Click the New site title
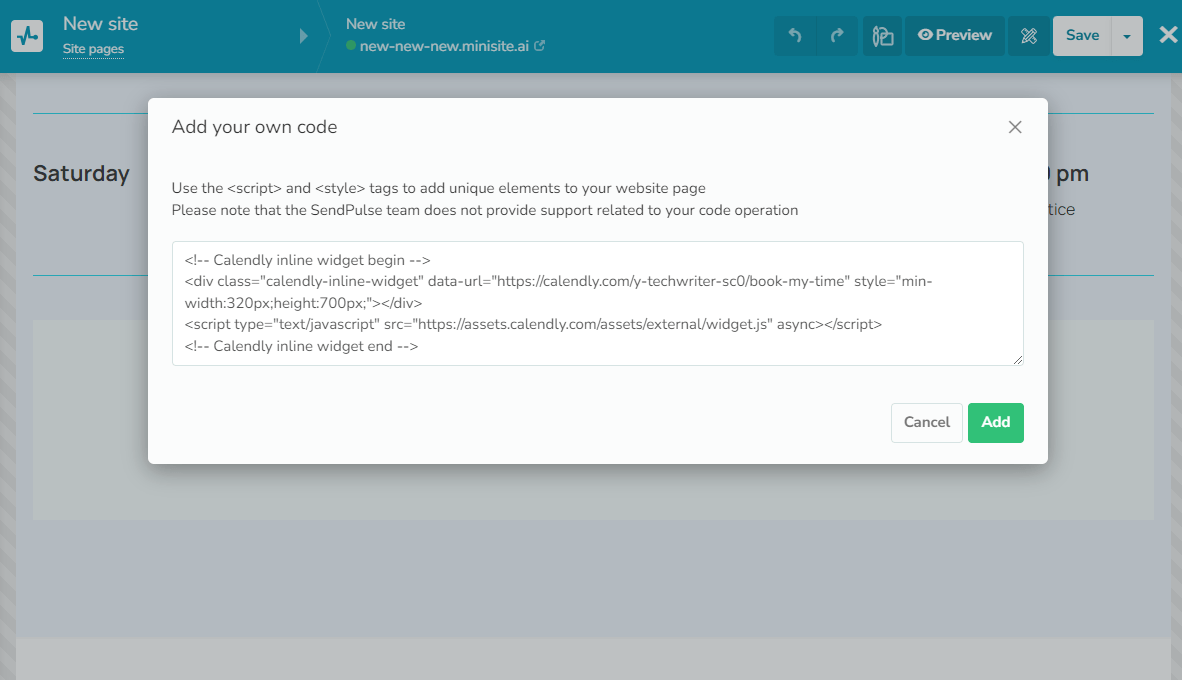Viewport: 1182px width, 680px height. 100,23
